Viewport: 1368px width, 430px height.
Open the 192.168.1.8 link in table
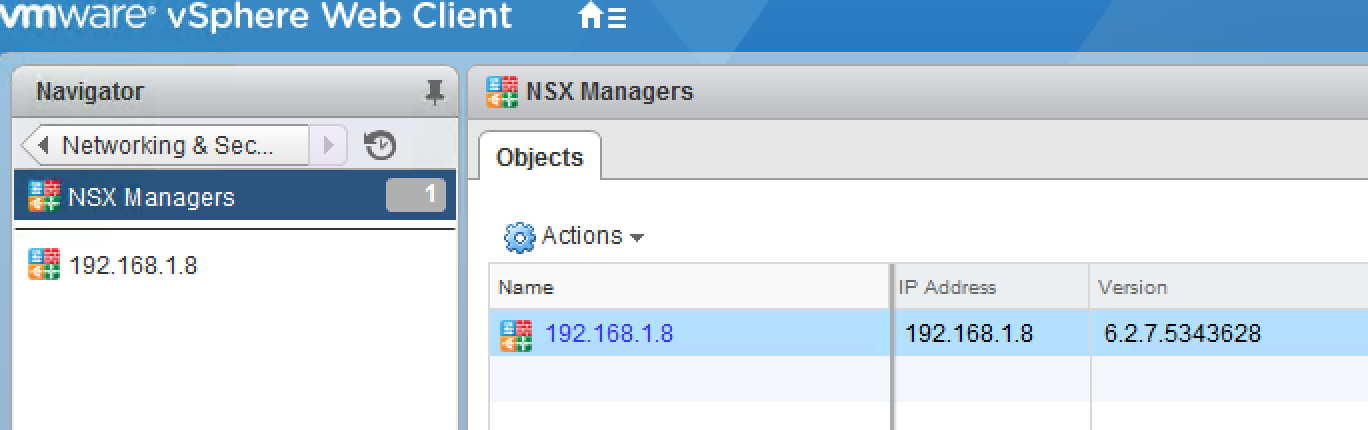pyautogui.click(x=609, y=334)
